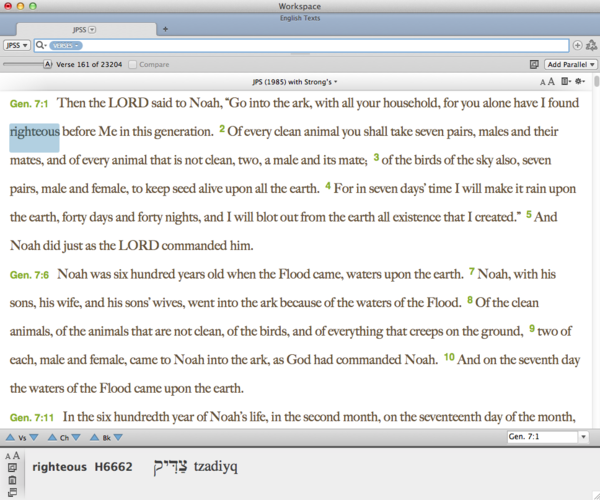Open the recycle-arrows icon by search bar

(591, 45)
